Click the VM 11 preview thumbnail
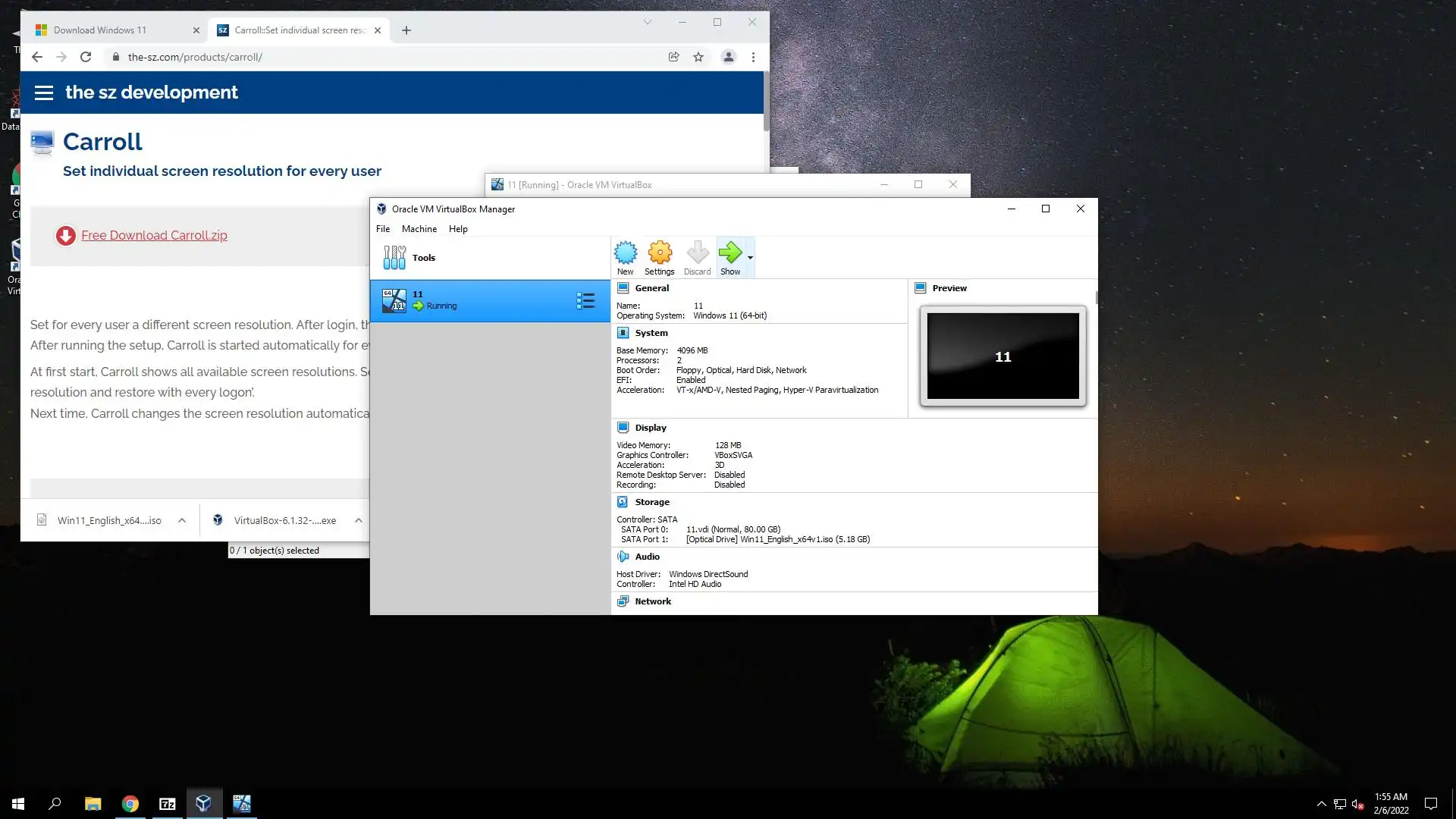Screen dimensions: 1456x819 (1003, 356)
